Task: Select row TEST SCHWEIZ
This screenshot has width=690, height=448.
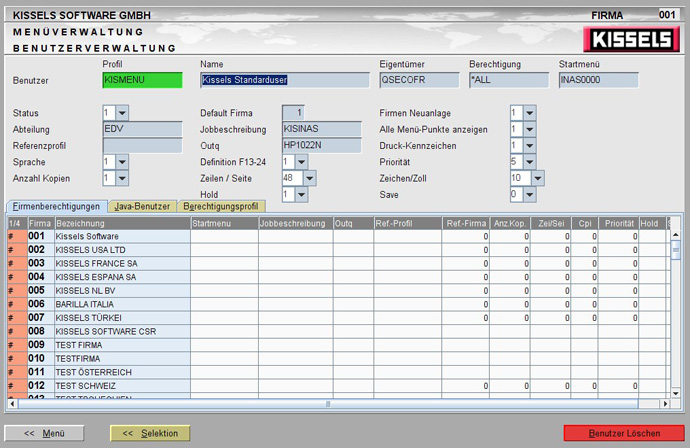Action: (x=338, y=386)
